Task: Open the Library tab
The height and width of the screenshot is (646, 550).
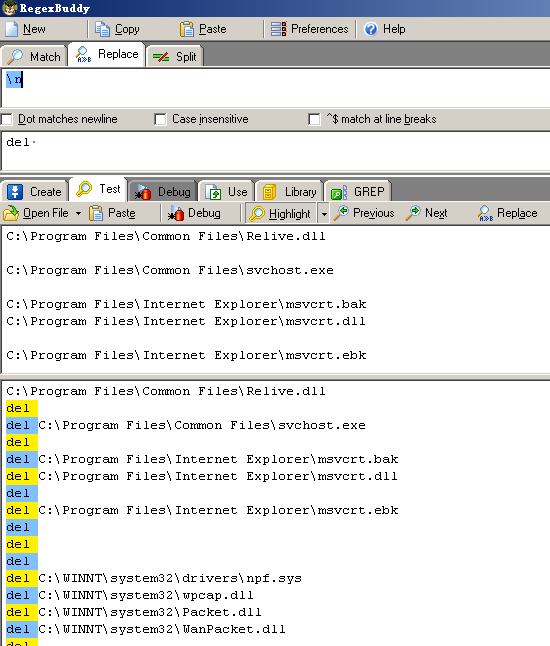Action: (x=289, y=192)
